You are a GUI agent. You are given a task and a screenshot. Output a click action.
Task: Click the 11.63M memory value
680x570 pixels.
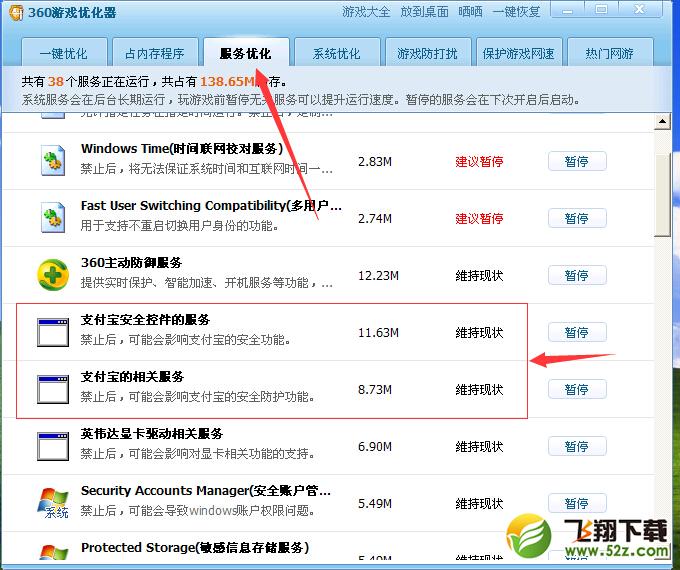[x=378, y=333]
